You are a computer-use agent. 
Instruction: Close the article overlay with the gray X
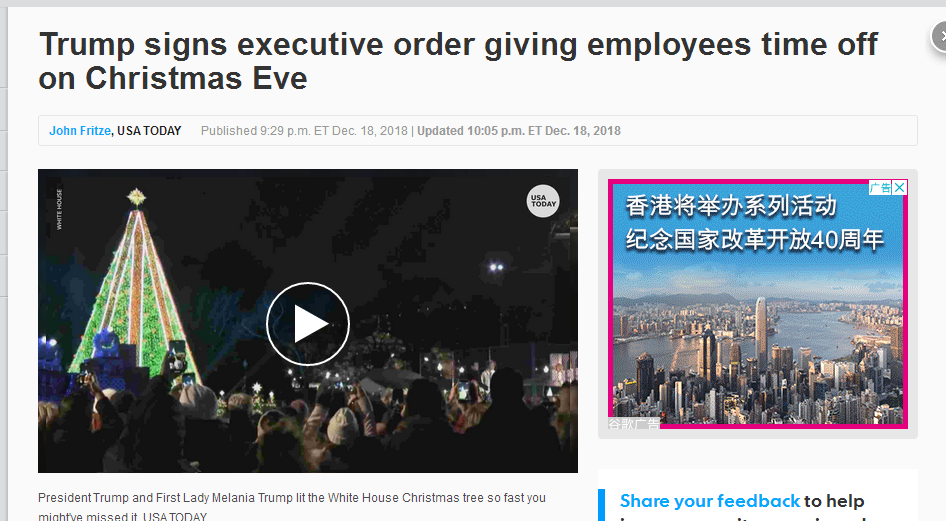click(x=940, y=36)
